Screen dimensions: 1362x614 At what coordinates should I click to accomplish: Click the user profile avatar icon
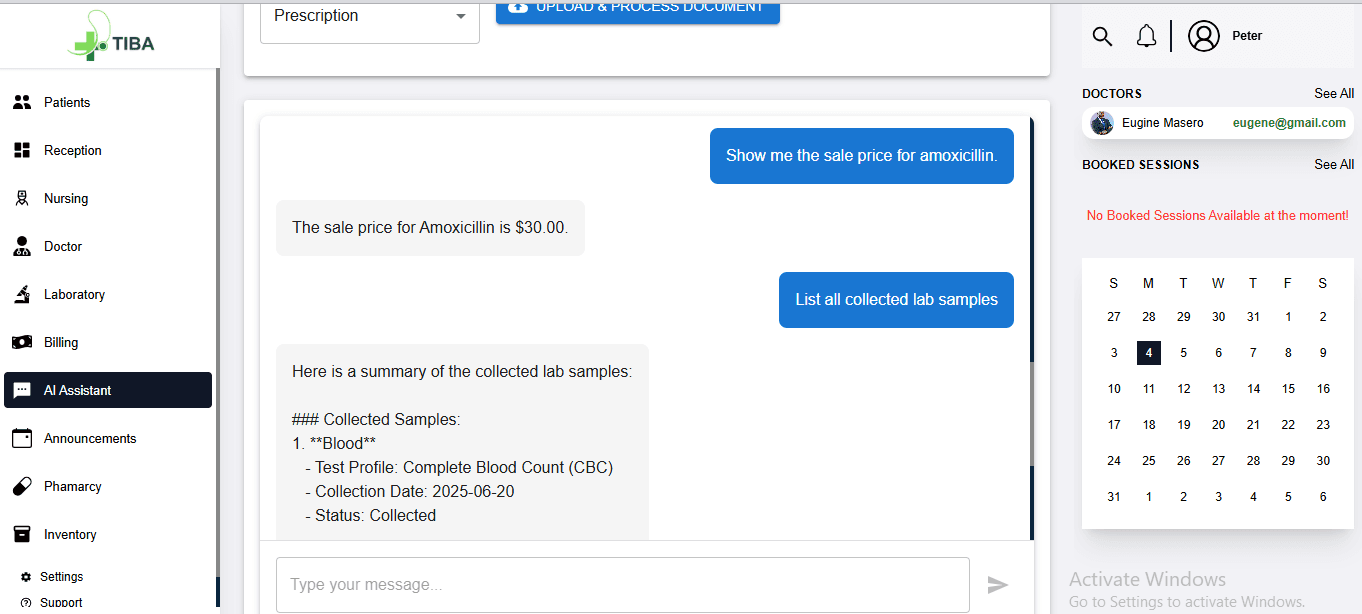1203,37
